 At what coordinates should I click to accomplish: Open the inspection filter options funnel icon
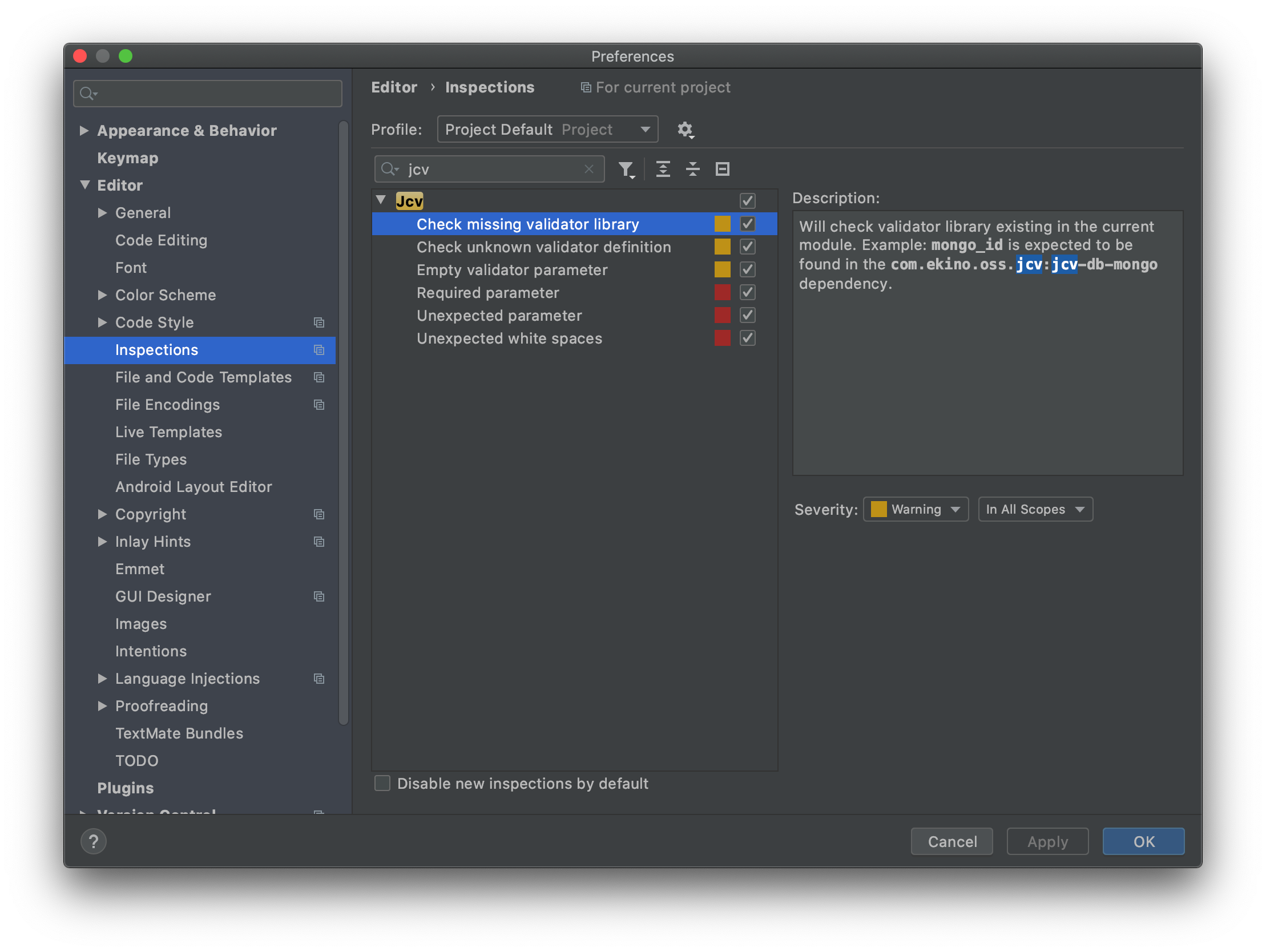coord(627,169)
